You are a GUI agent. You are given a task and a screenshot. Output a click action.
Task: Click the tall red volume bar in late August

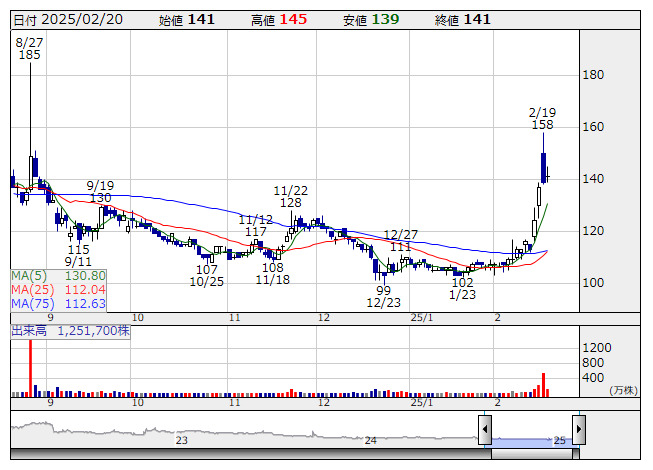coord(30,368)
